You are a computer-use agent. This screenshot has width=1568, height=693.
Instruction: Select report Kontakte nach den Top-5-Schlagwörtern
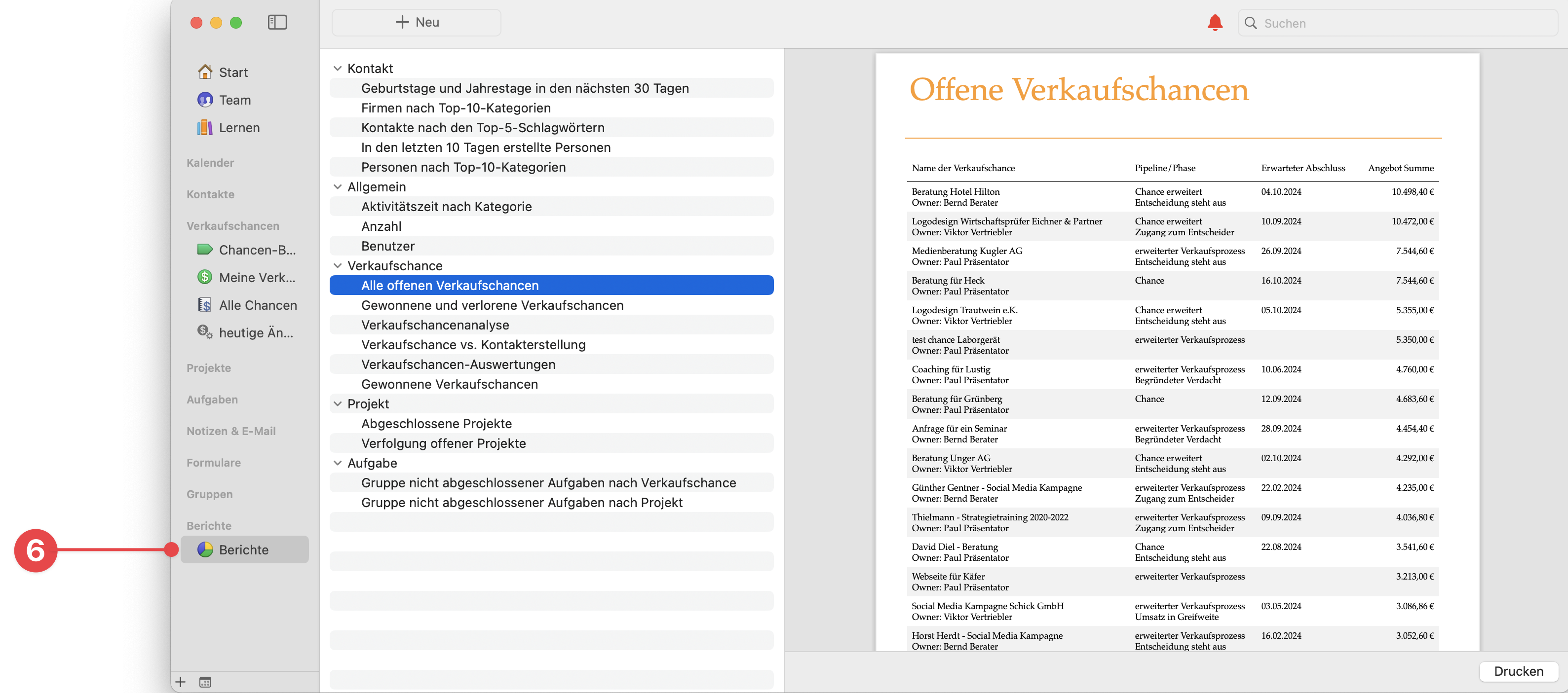pos(551,128)
